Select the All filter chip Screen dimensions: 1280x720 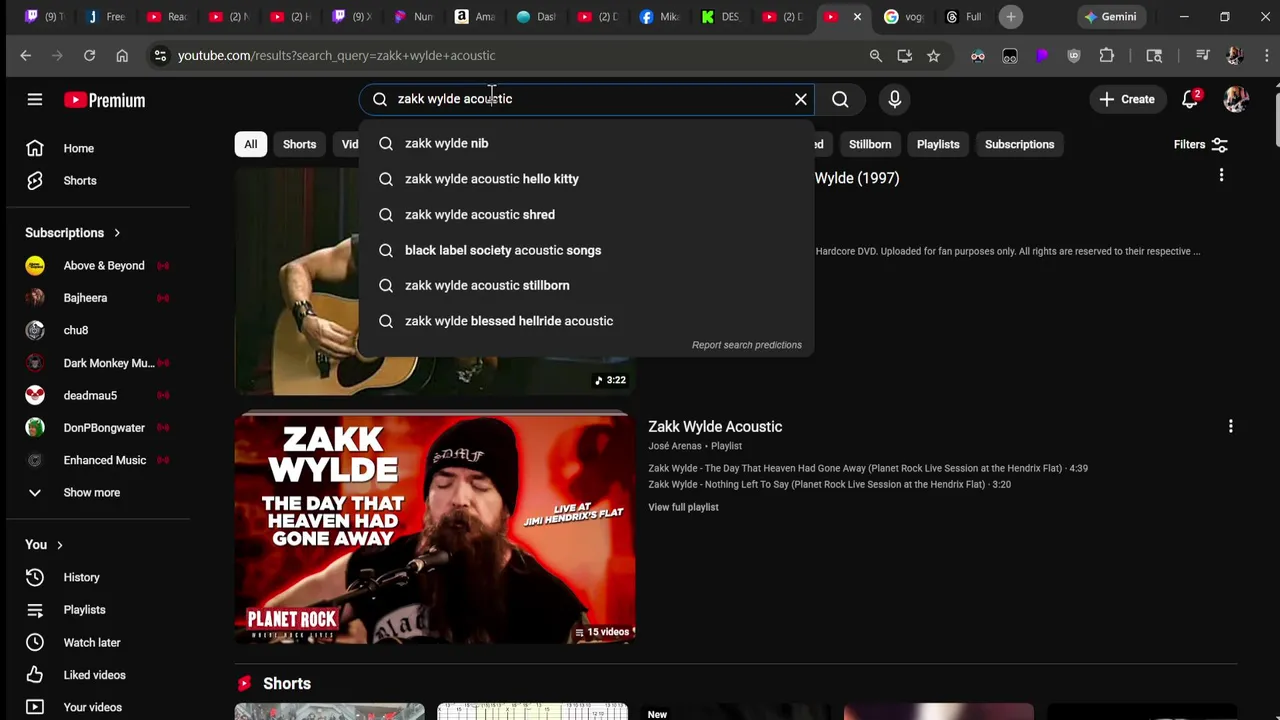(251, 144)
